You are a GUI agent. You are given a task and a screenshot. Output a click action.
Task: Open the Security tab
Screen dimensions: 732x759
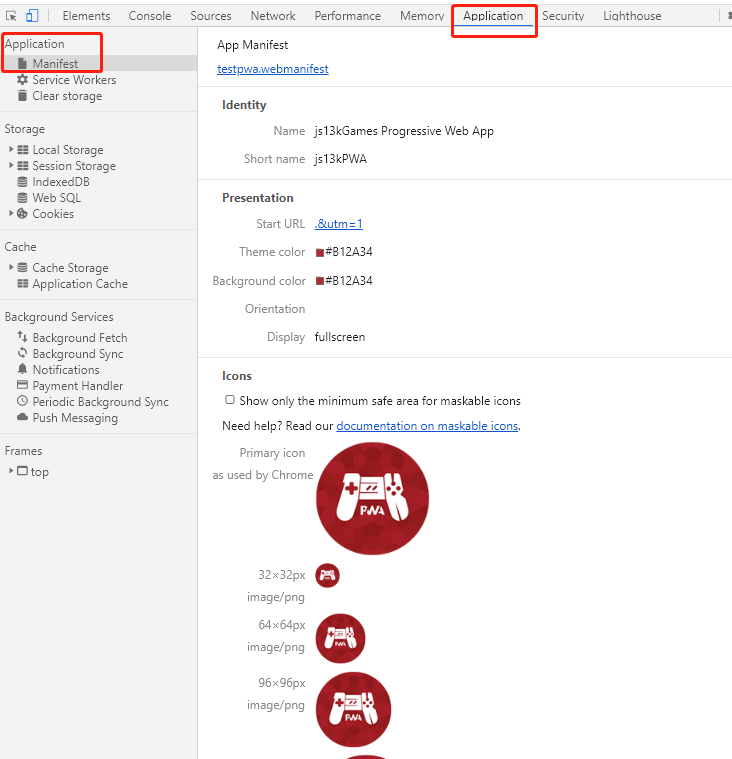tap(563, 16)
